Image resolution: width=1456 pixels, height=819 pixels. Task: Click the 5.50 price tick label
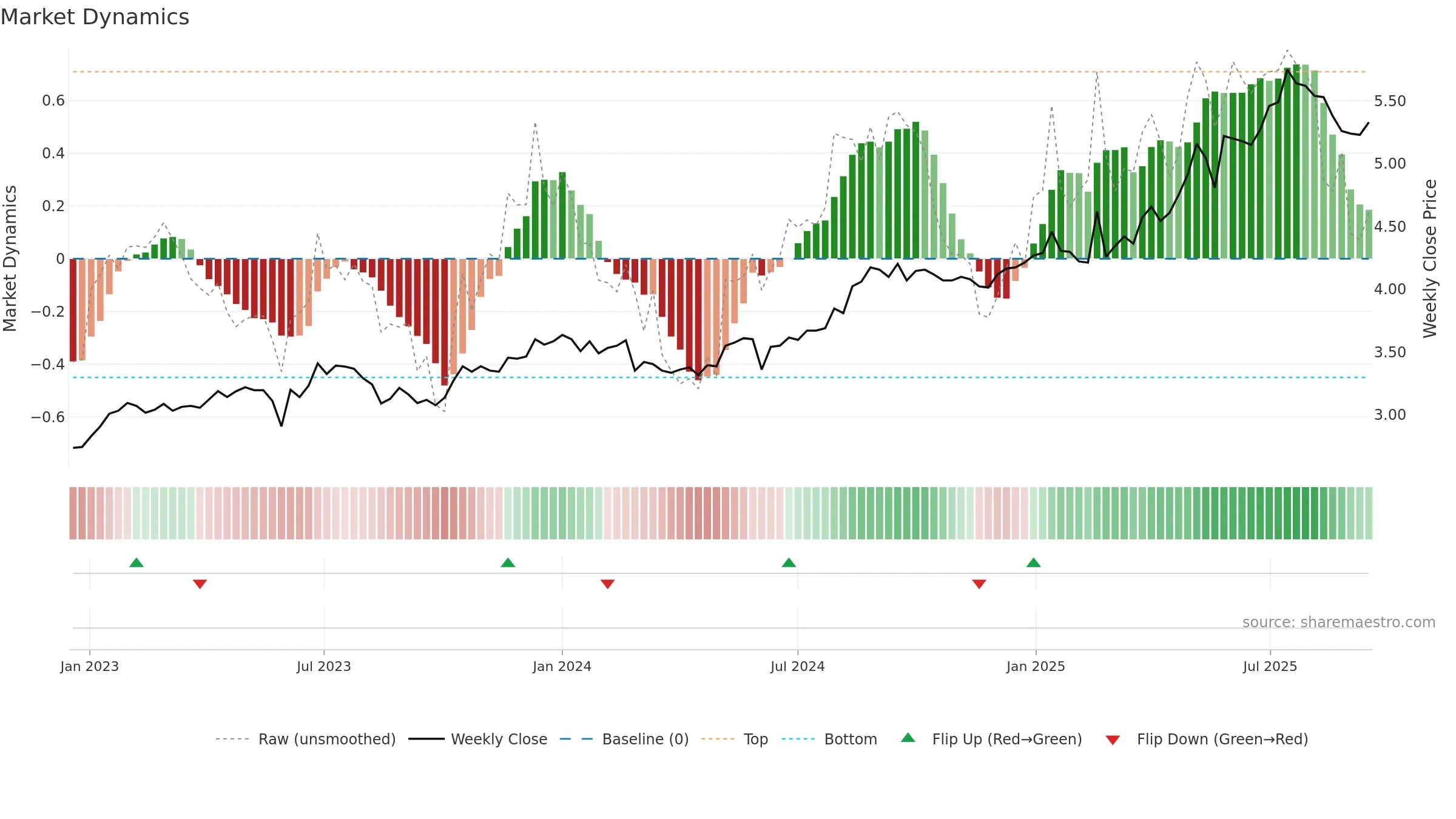[x=1390, y=101]
